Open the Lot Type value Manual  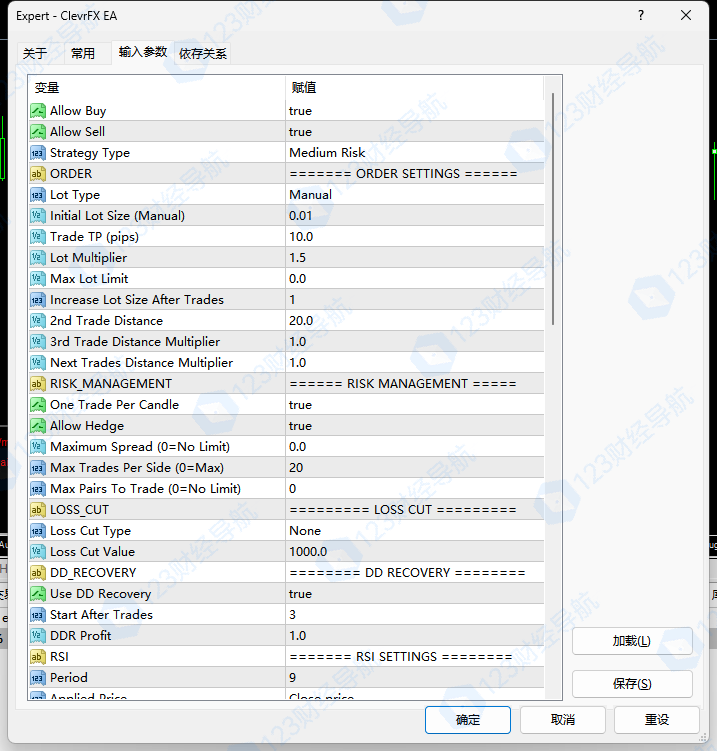click(x=415, y=195)
